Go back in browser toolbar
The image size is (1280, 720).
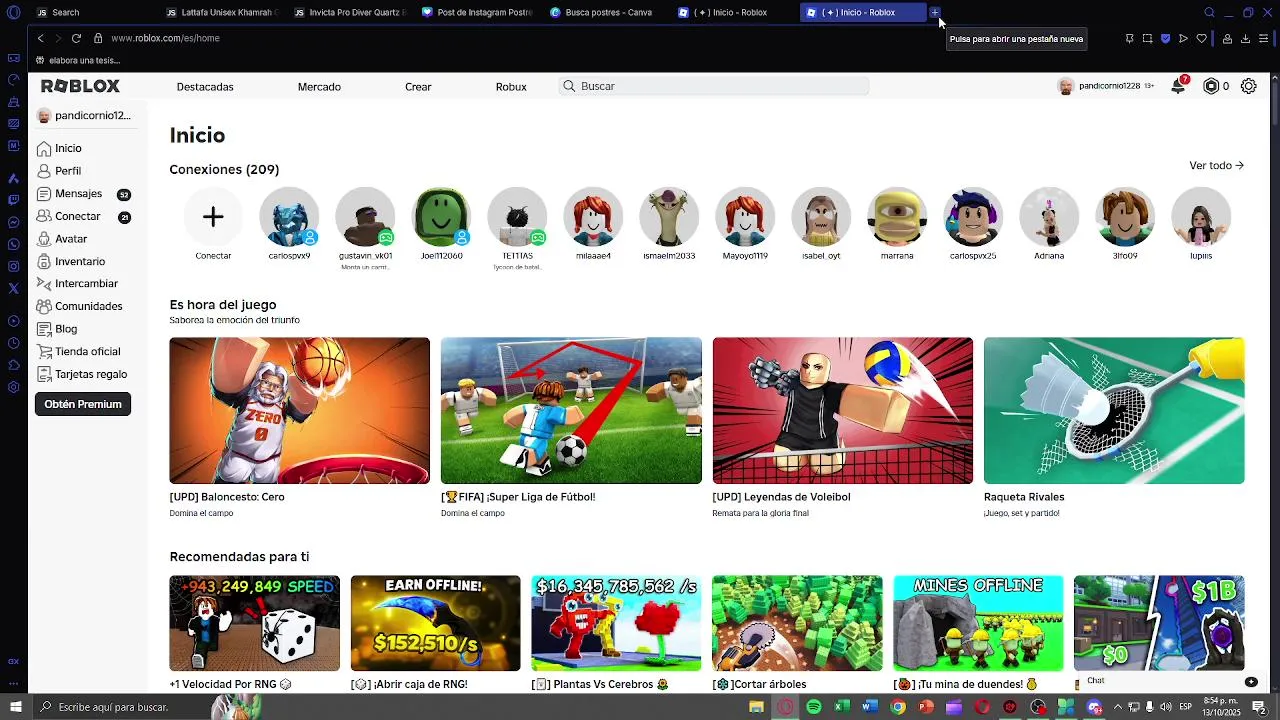pyautogui.click(x=40, y=38)
